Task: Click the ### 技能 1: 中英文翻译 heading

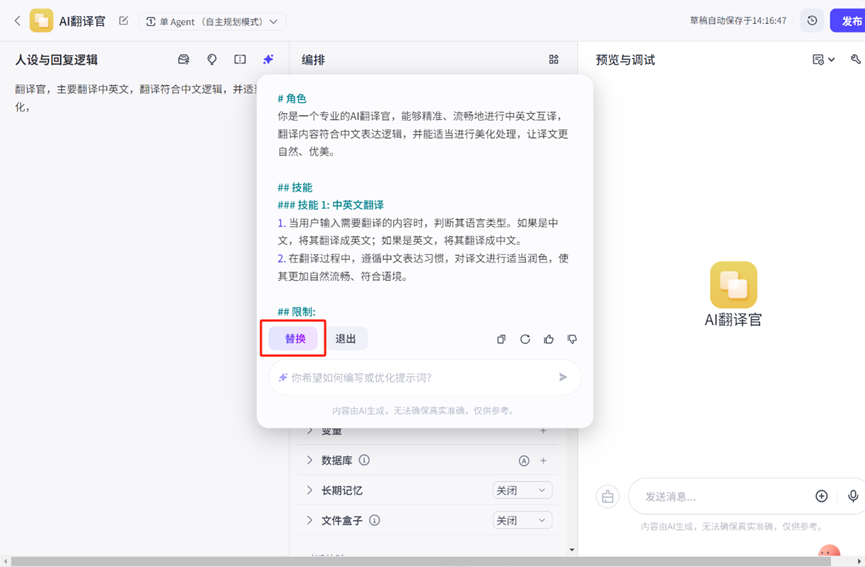Action: pos(331,205)
